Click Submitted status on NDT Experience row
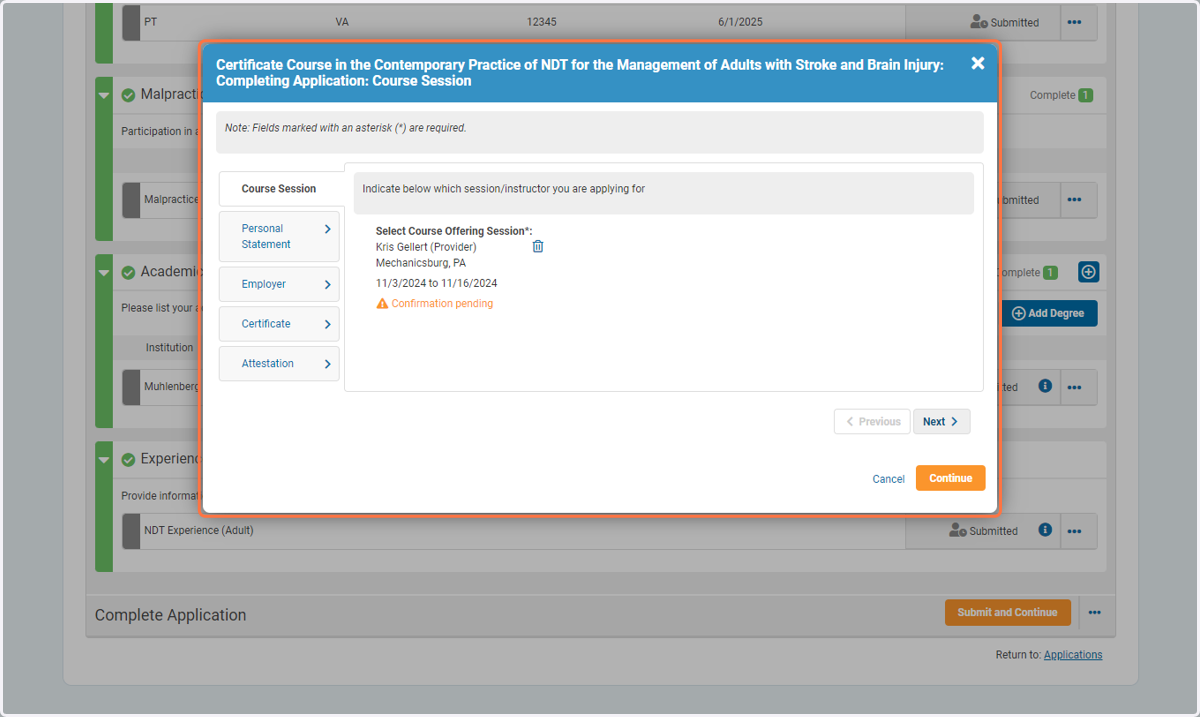This screenshot has height=717, width=1200. coord(983,531)
